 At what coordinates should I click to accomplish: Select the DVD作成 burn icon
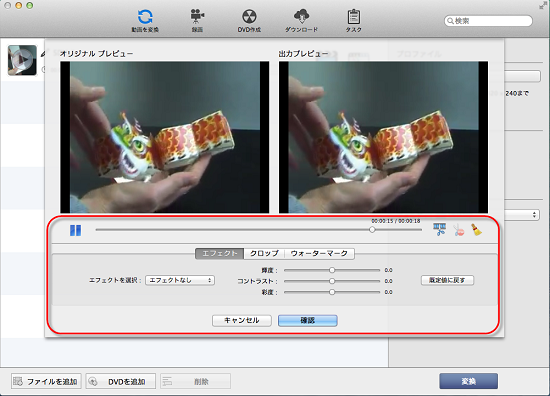coord(249,21)
